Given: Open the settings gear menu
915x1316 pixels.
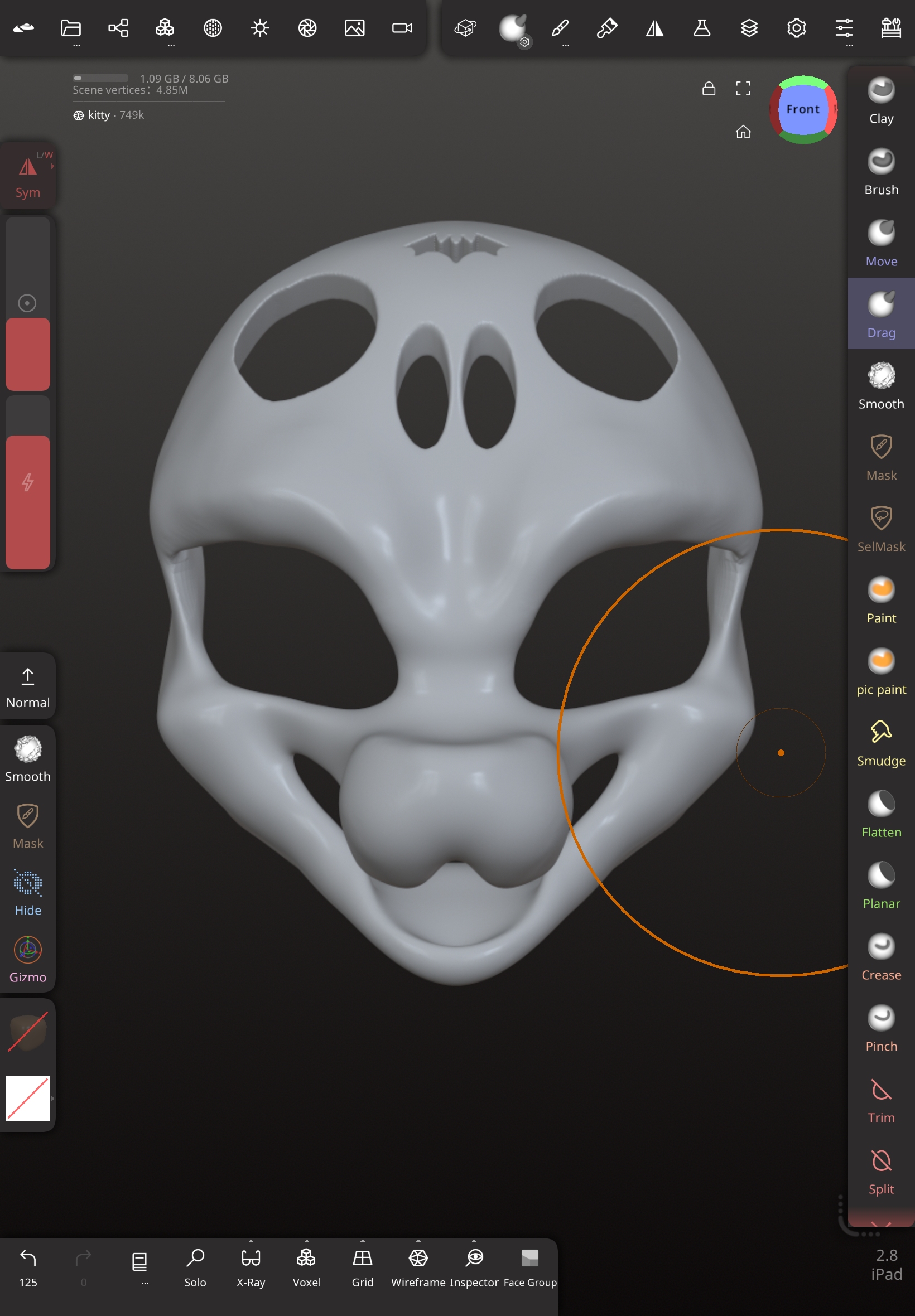Looking at the screenshot, I should coord(796,27).
